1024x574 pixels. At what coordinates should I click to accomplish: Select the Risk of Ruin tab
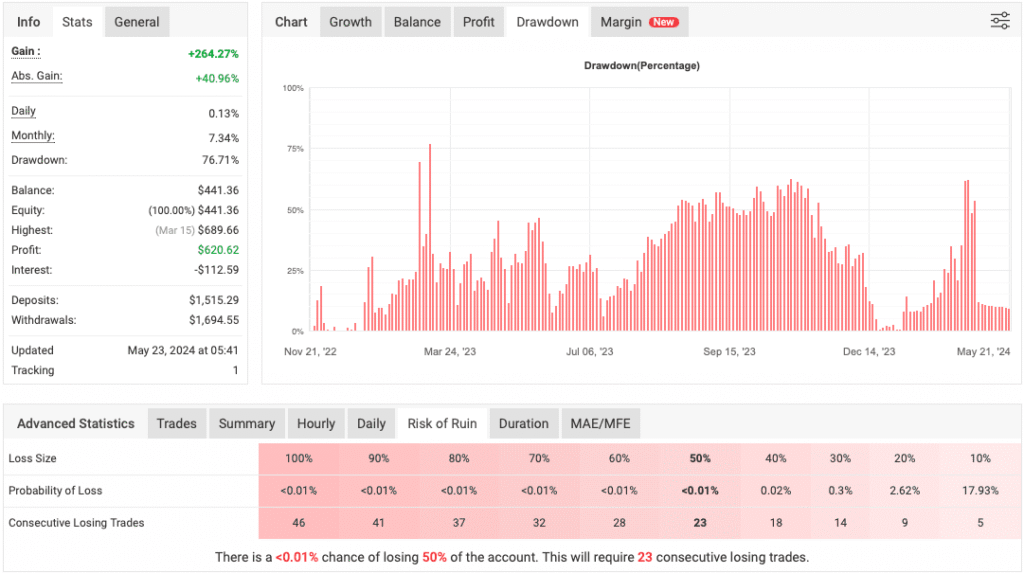(x=442, y=423)
